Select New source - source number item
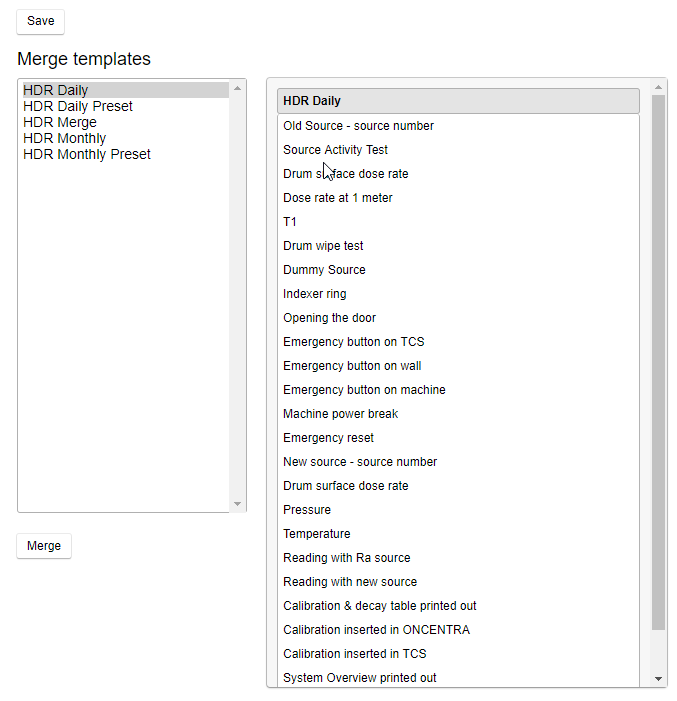Viewport: 677px width, 701px height. tap(458, 462)
